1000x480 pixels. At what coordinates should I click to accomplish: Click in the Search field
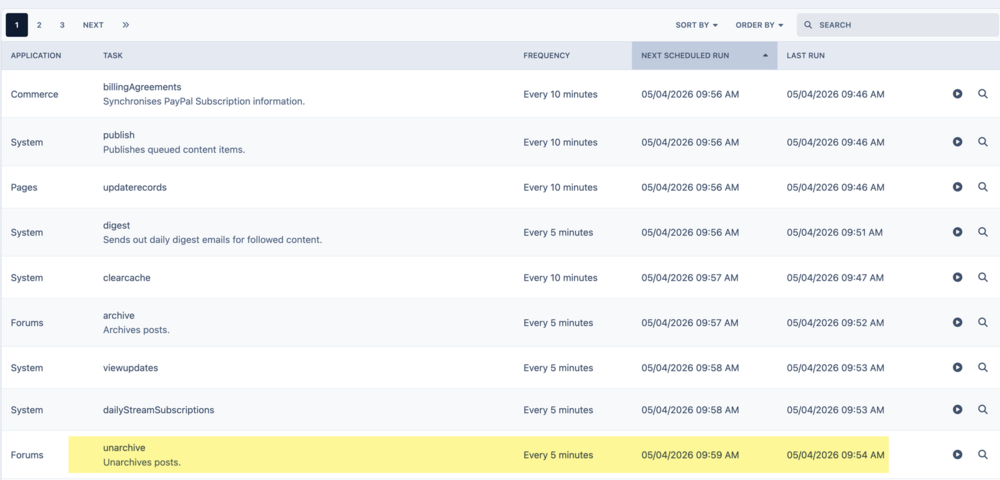click(898, 25)
